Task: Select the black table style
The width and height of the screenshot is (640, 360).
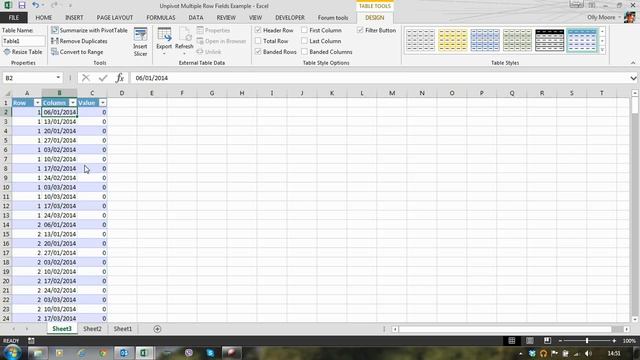Action: click(549, 40)
